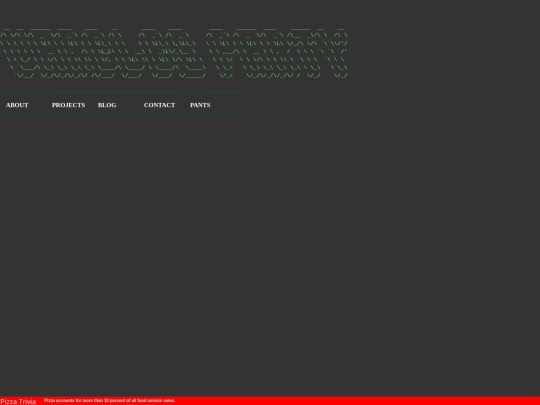Click the Pizza Trivia label in red bar

[x=18, y=401]
